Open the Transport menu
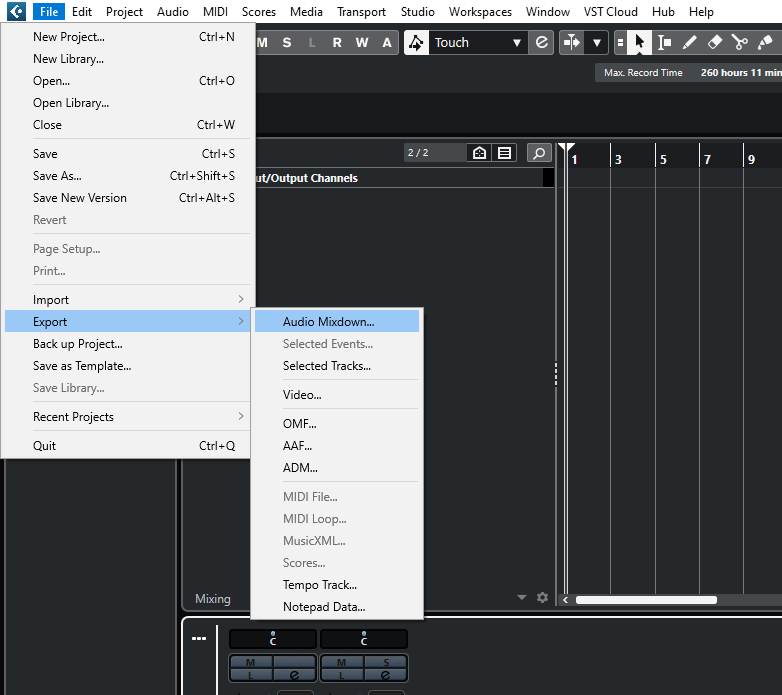 tap(361, 11)
